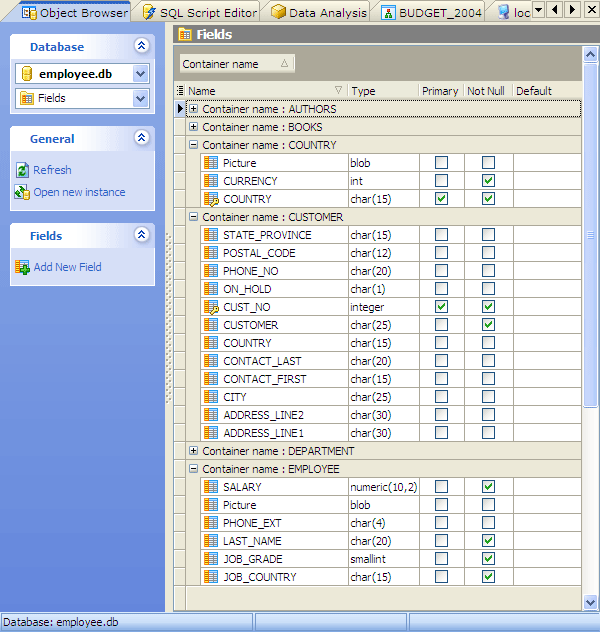The image size is (600, 632).
Task: Click the field icon beside CONTACT_LAST
Action: tap(211, 361)
